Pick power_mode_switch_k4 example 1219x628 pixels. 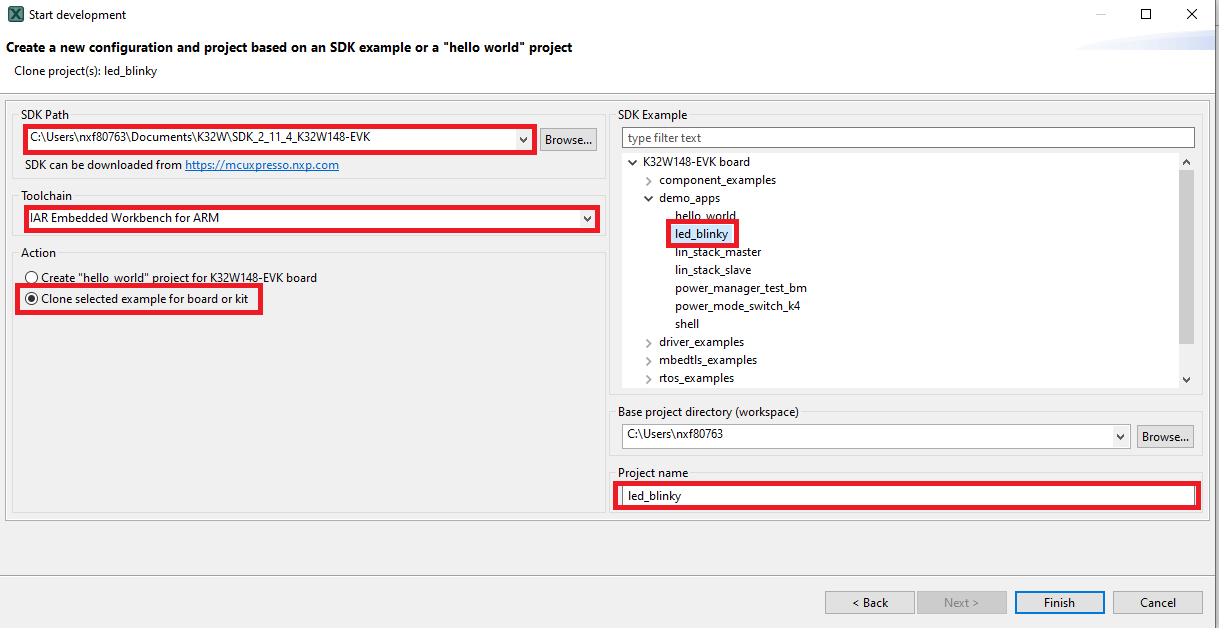pos(737,306)
